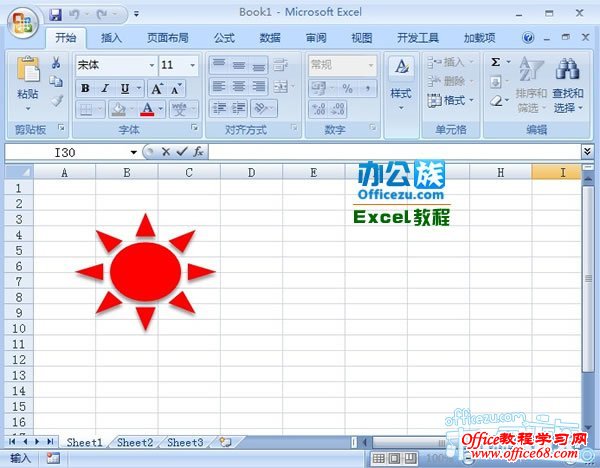The image size is (600, 468).
Task: Switch to Normal view in status bar
Action: click(378, 458)
